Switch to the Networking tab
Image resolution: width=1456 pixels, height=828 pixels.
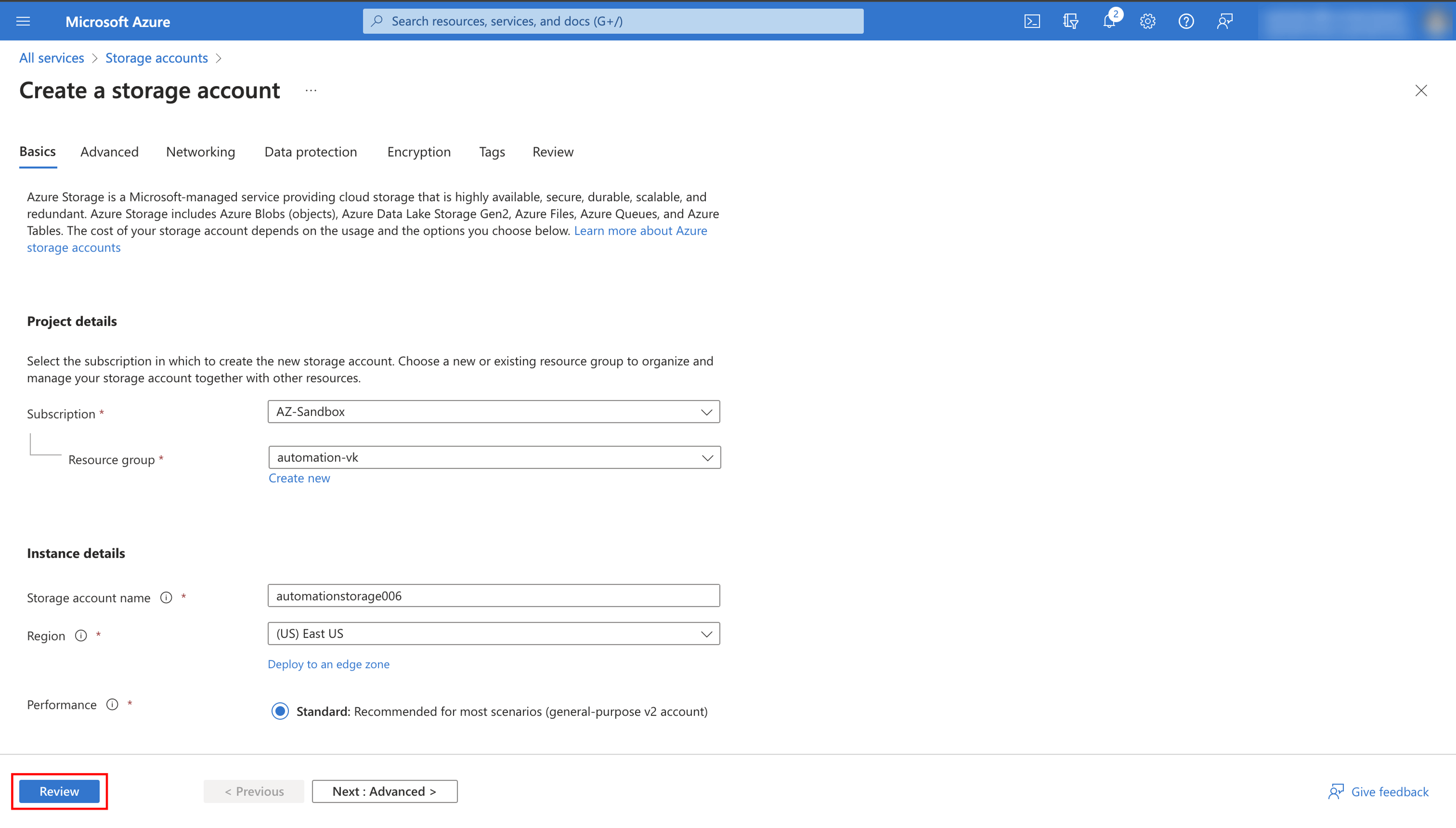coord(200,152)
